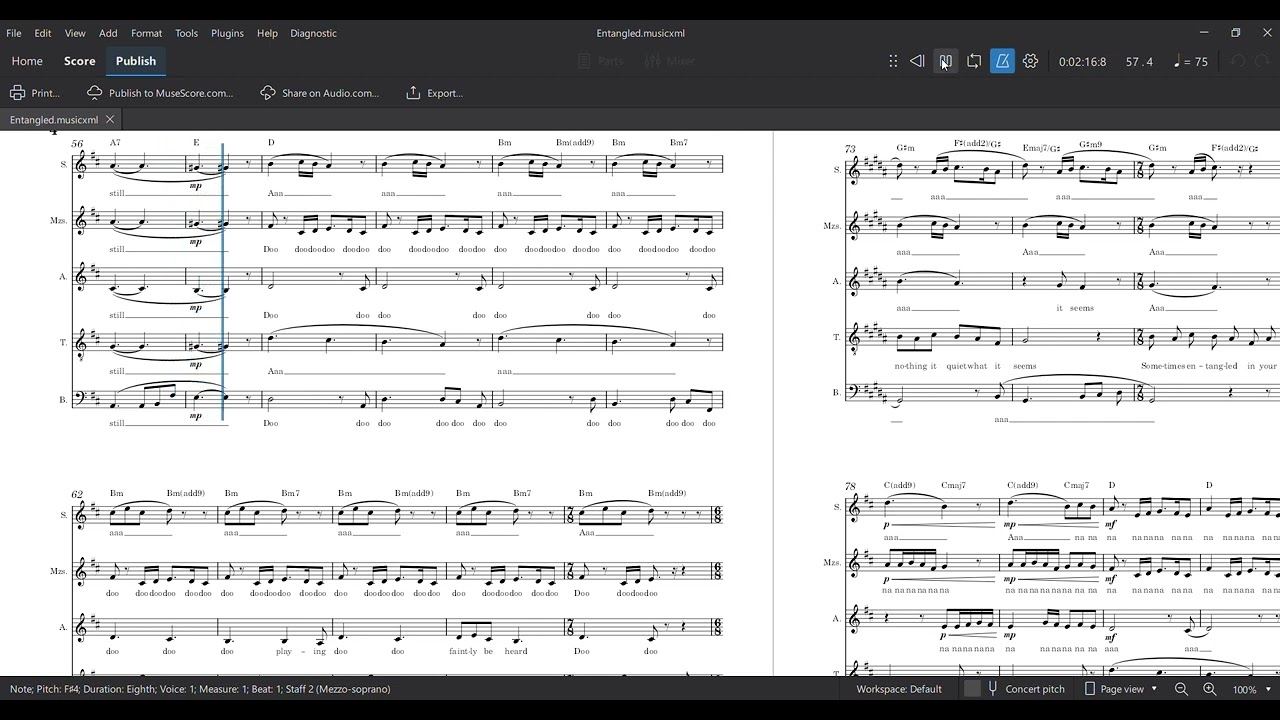
Task: Click the tuning fork icon
Action: (993, 689)
